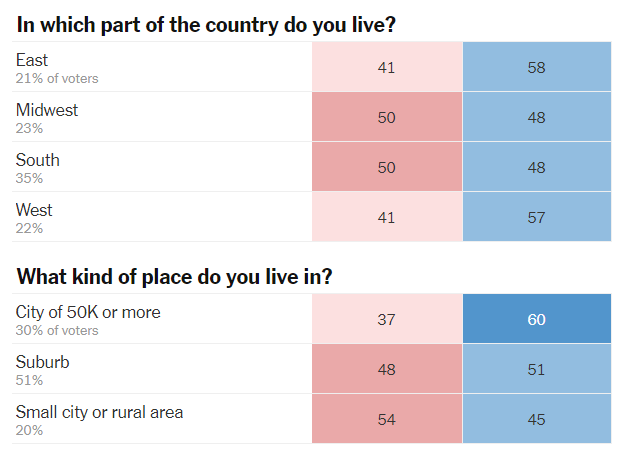633x463 pixels.
Task: Select the Suburb row's 51 cell
Action: 536,369
